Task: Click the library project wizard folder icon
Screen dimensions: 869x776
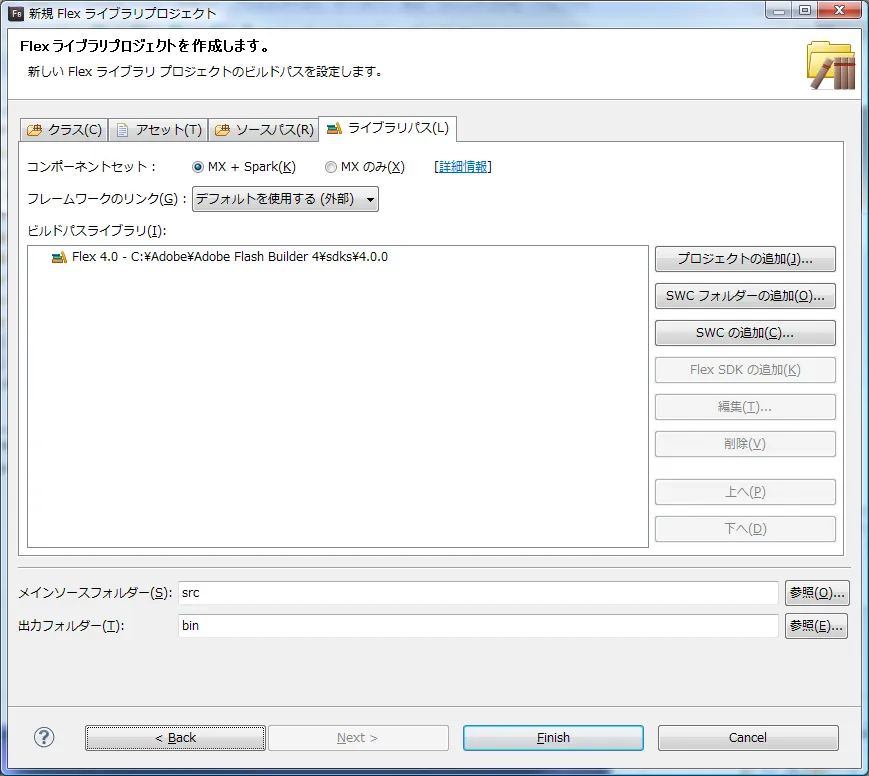Action: click(x=831, y=65)
